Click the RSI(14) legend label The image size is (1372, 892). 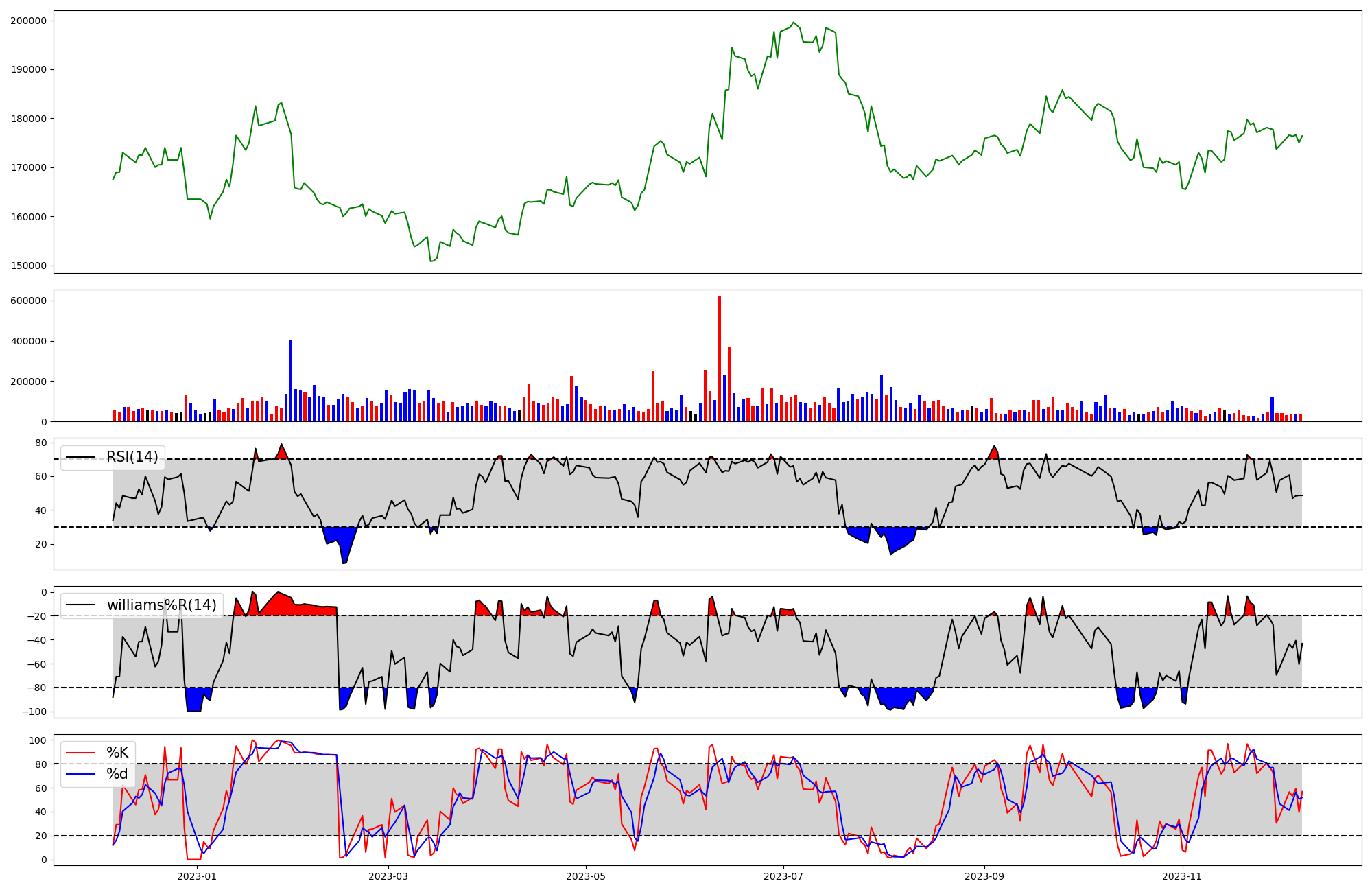point(132,457)
